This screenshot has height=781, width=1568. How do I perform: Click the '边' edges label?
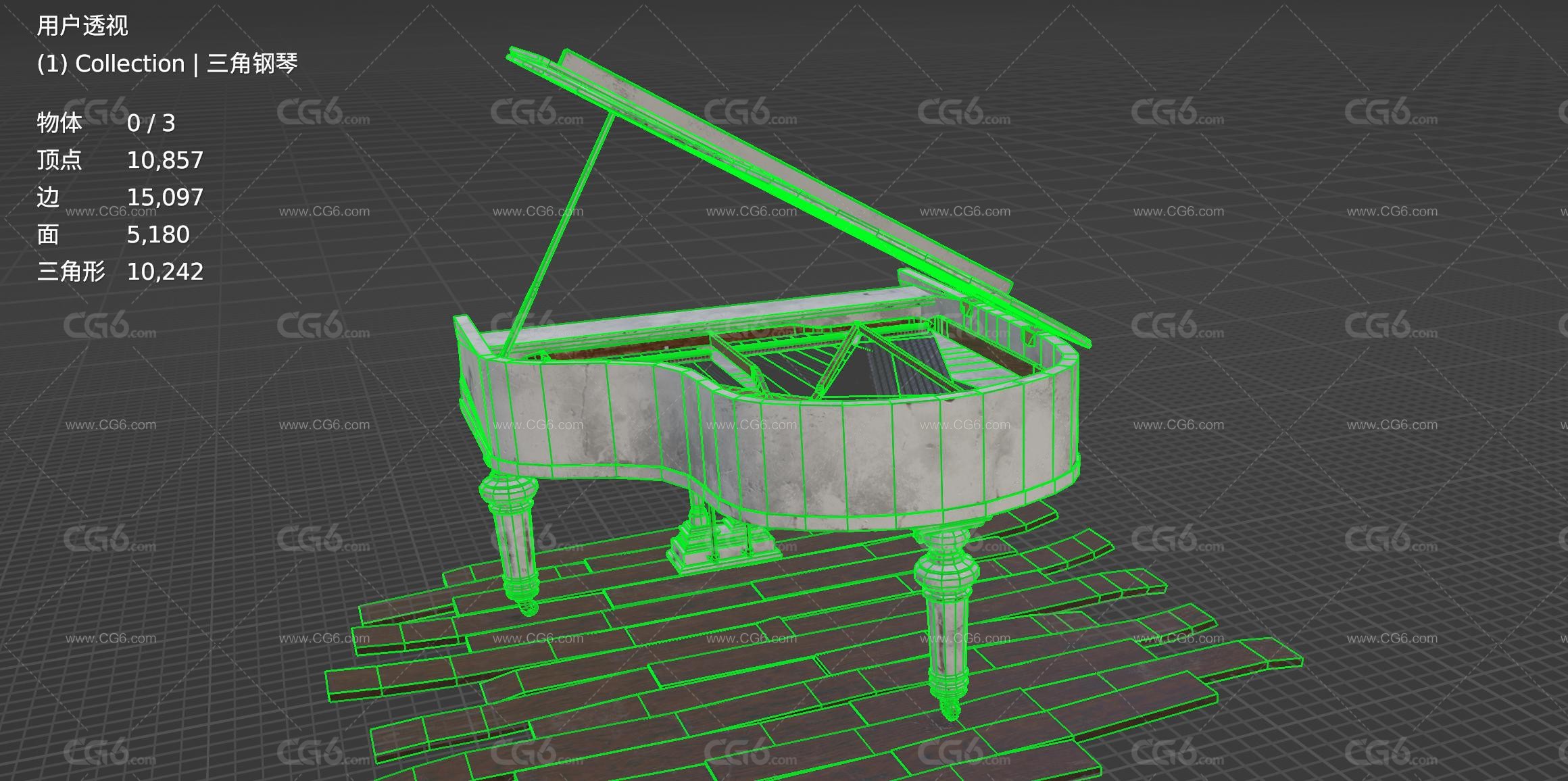[48, 197]
